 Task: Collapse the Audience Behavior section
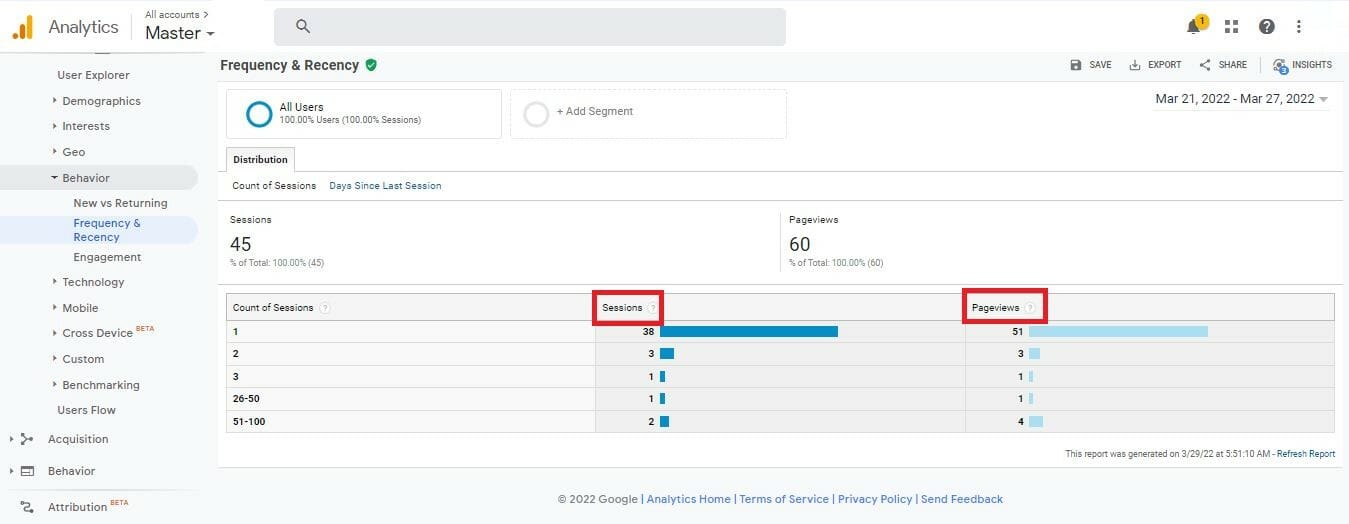[86, 178]
